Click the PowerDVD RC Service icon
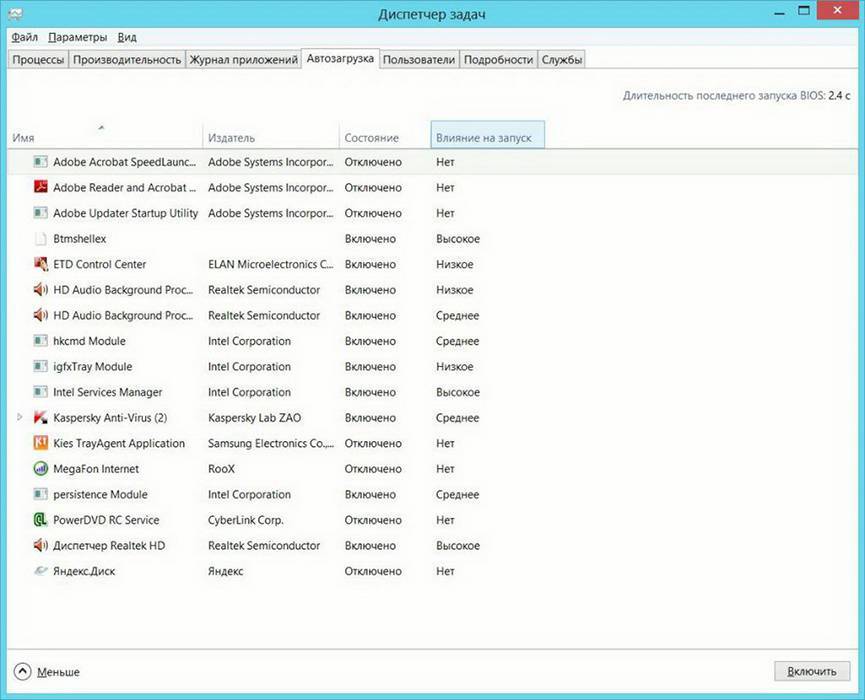The height and width of the screenshot is (700, 865). point(41,520)
